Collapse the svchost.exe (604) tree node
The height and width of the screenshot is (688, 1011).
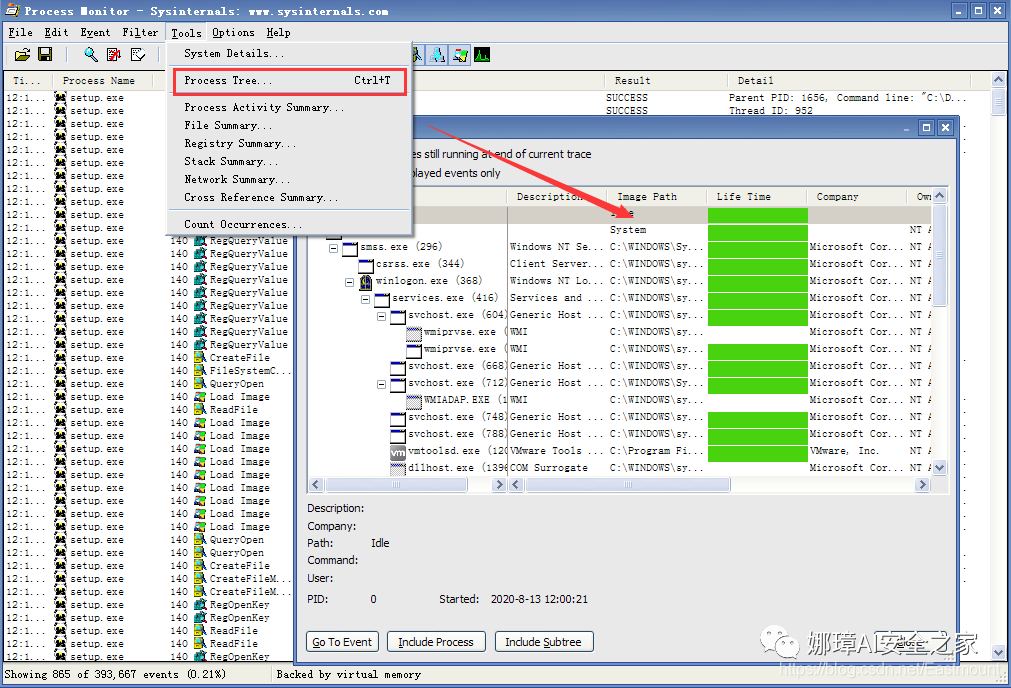pos(382,316)
